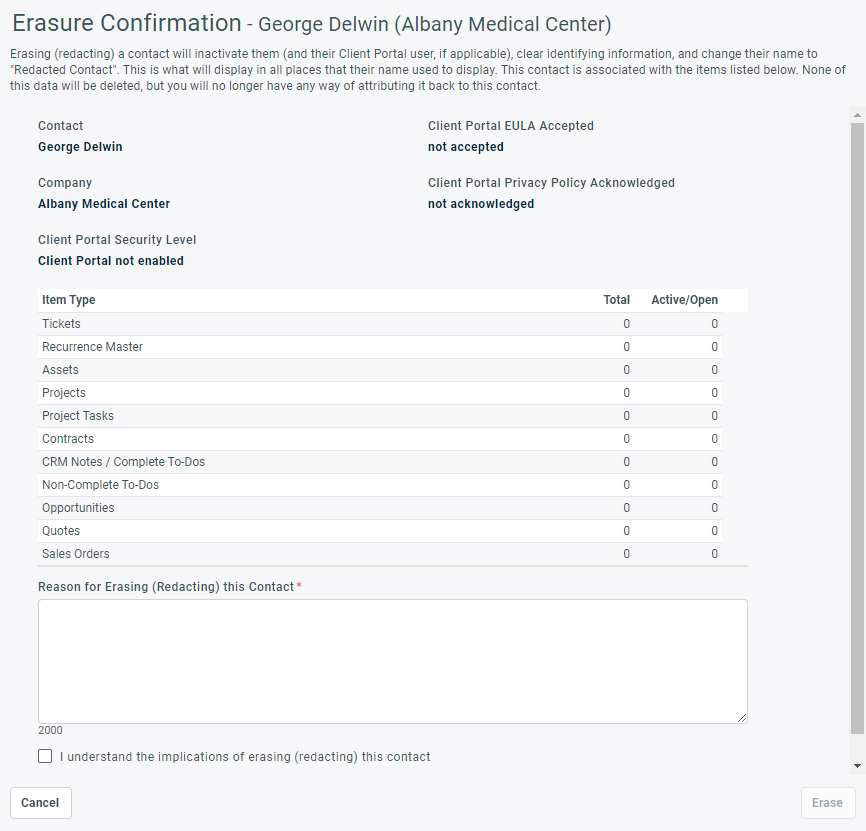
Task: Click the Total column header
Action: point(616,300)
